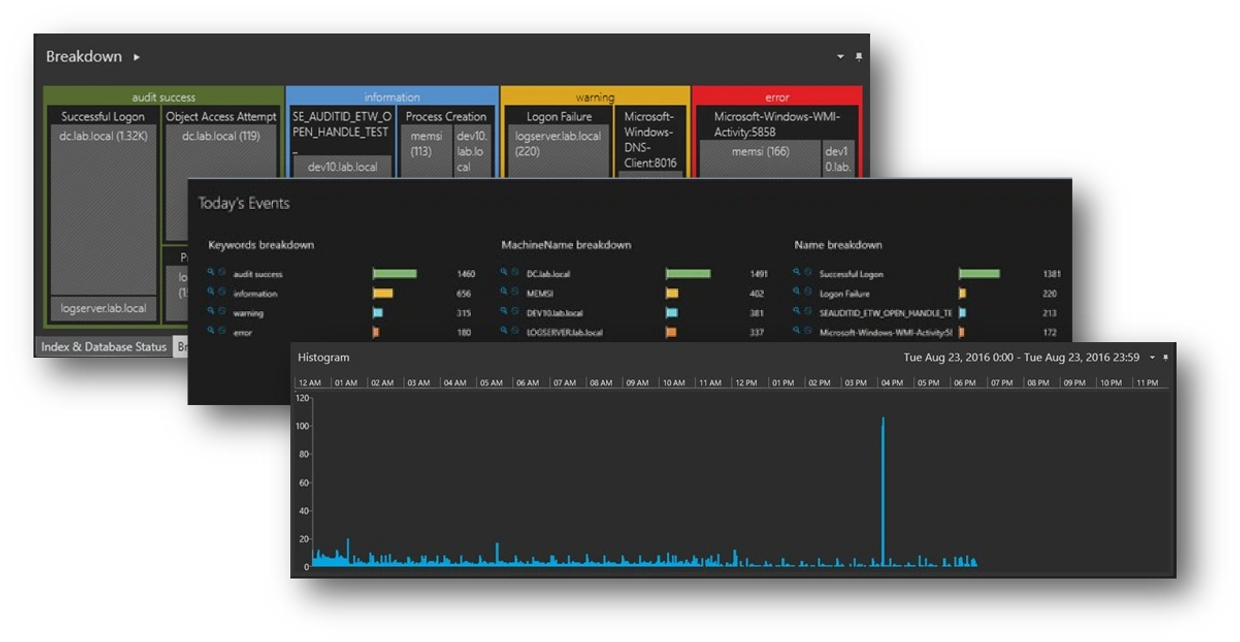Screen dimensions: 1240x642
Task: Click the magnifier icon next to MEMSI
Action: (x=504, y=293)
